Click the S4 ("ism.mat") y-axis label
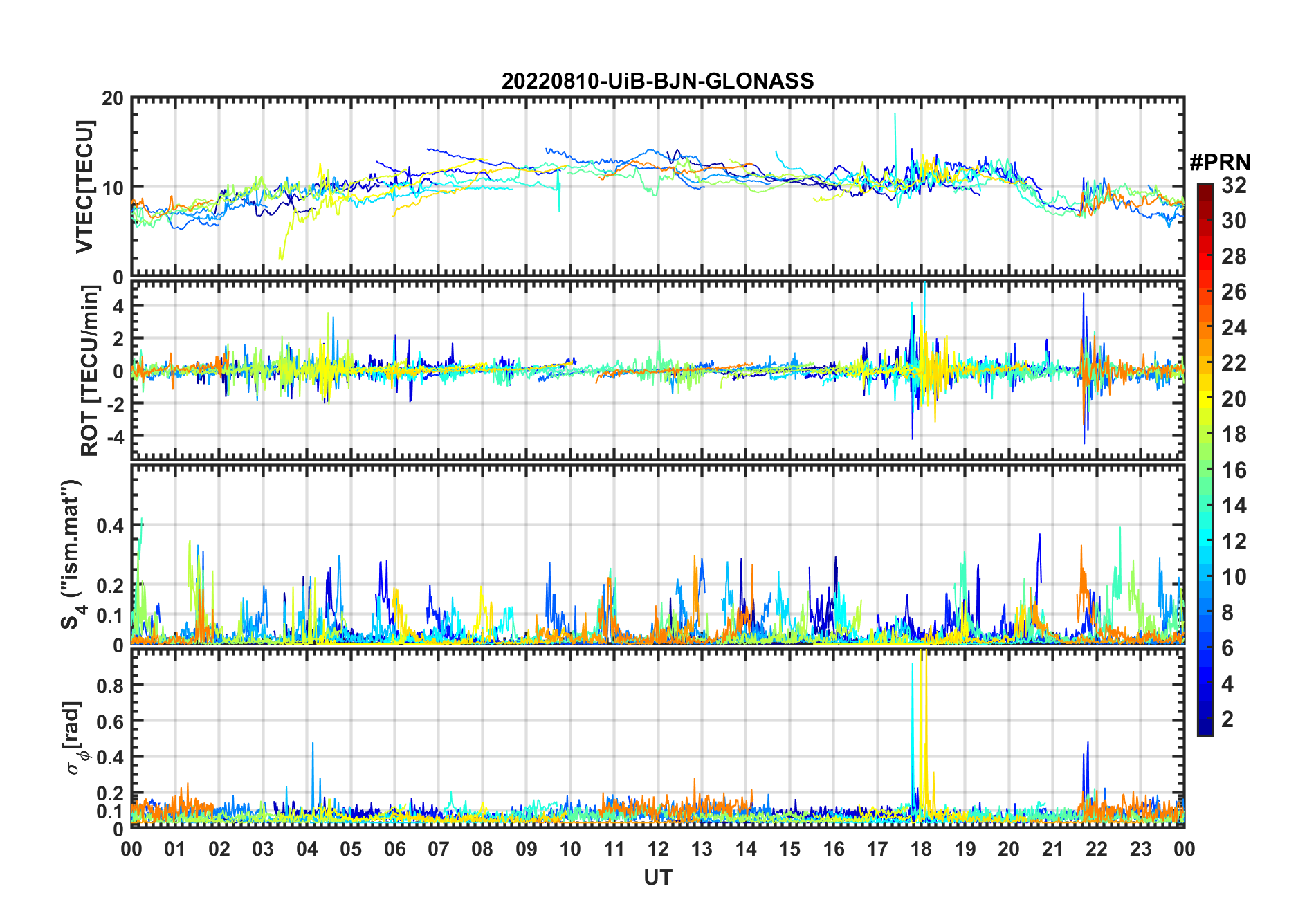 [71, 554]
